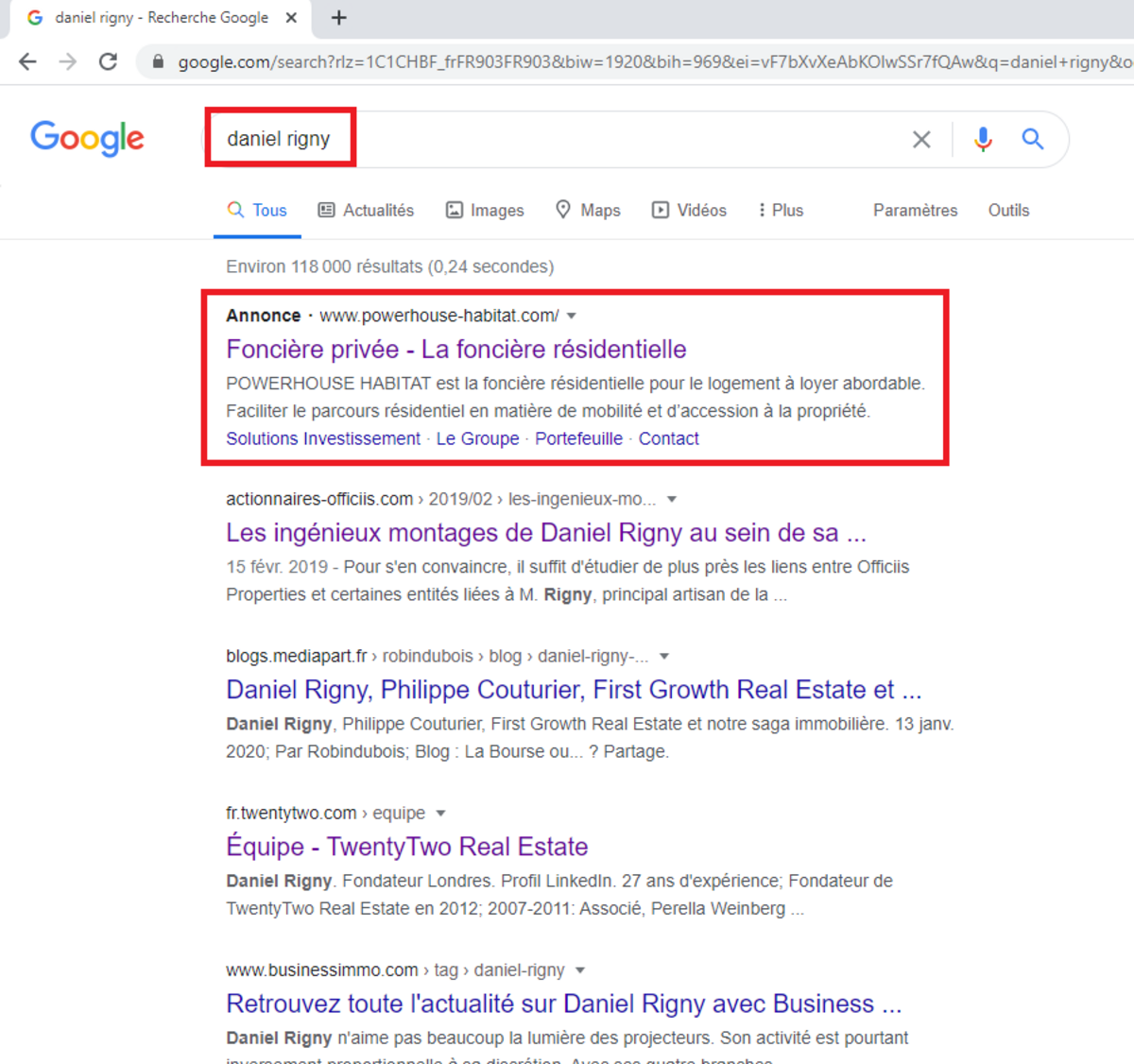Screen dimensions: 1134x1064
Task: Click the Google logo to return home
Action: point(87,139)
